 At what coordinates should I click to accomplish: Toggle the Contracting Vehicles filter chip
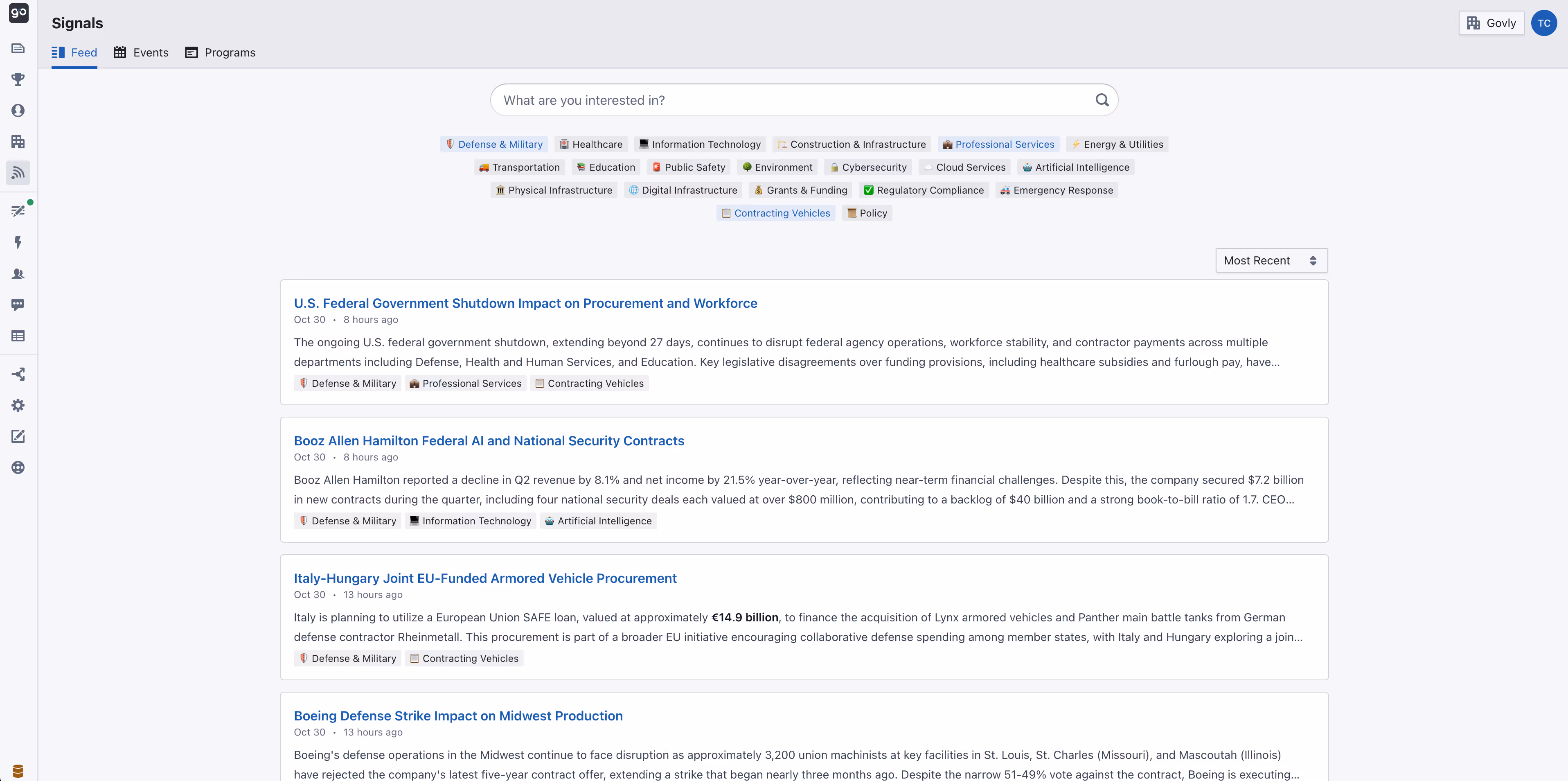(x=775, y=213)
